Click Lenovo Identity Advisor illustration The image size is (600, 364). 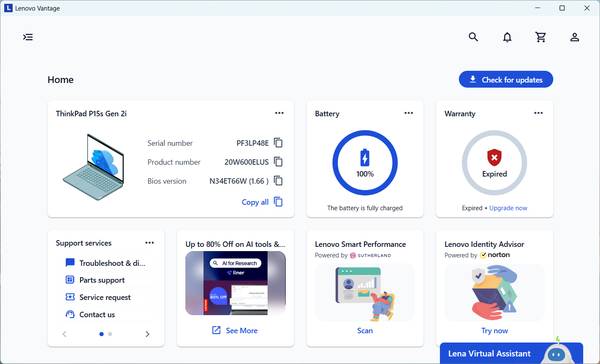click(494, 293)
